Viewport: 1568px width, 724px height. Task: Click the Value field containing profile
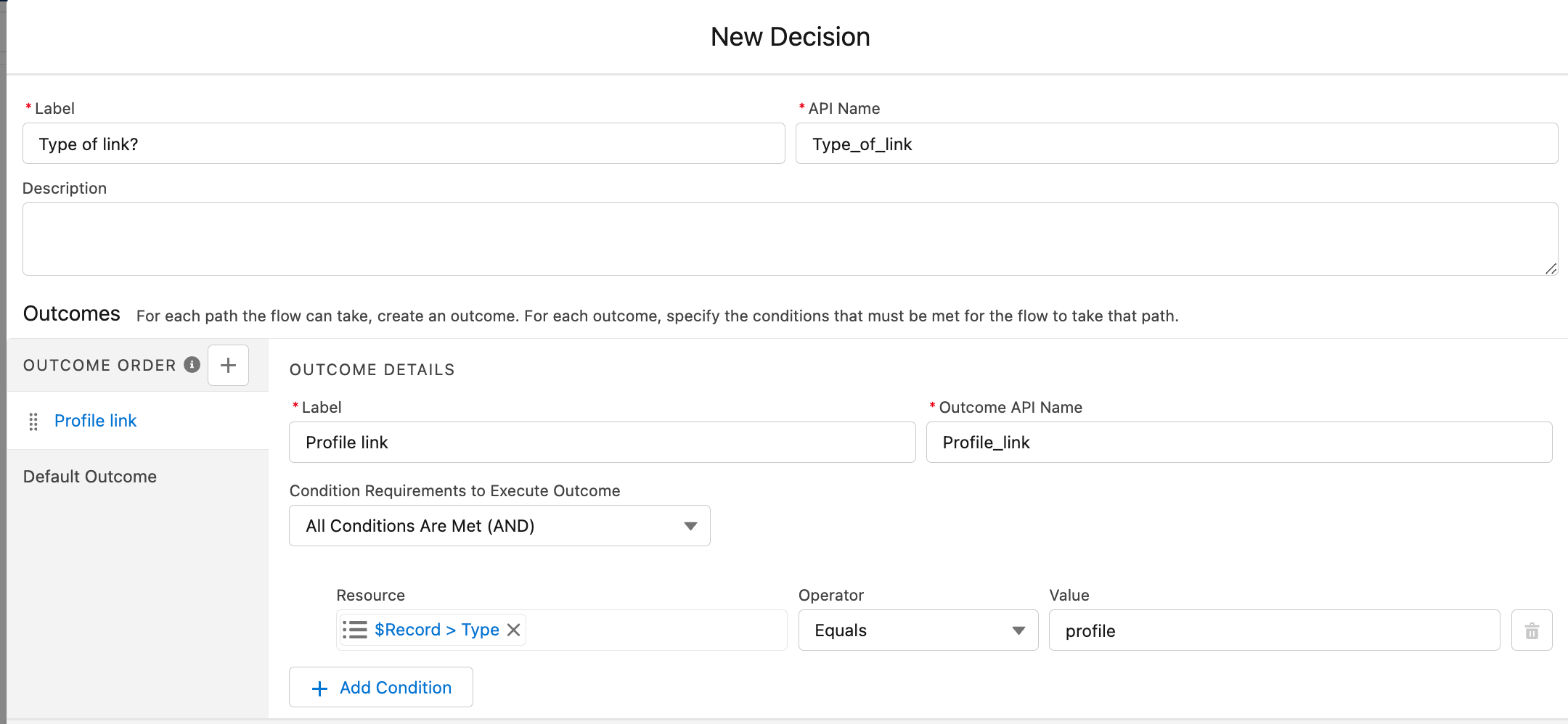pyautogui.click(x=1274, y=630)
